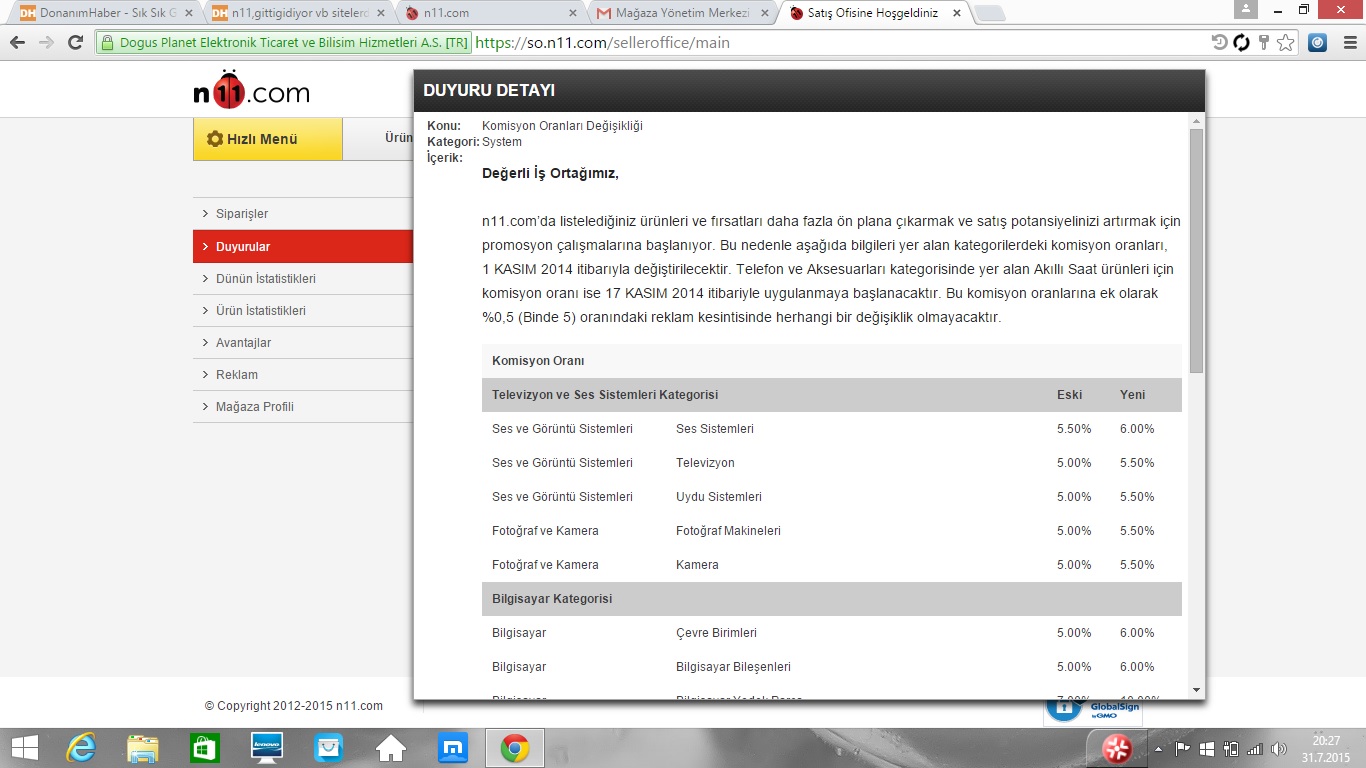Viewport: 1366px width, 768px height.
Task: Click the 6.00% new rate for Ses Sistemleri
Action: tap(1137, 429)
